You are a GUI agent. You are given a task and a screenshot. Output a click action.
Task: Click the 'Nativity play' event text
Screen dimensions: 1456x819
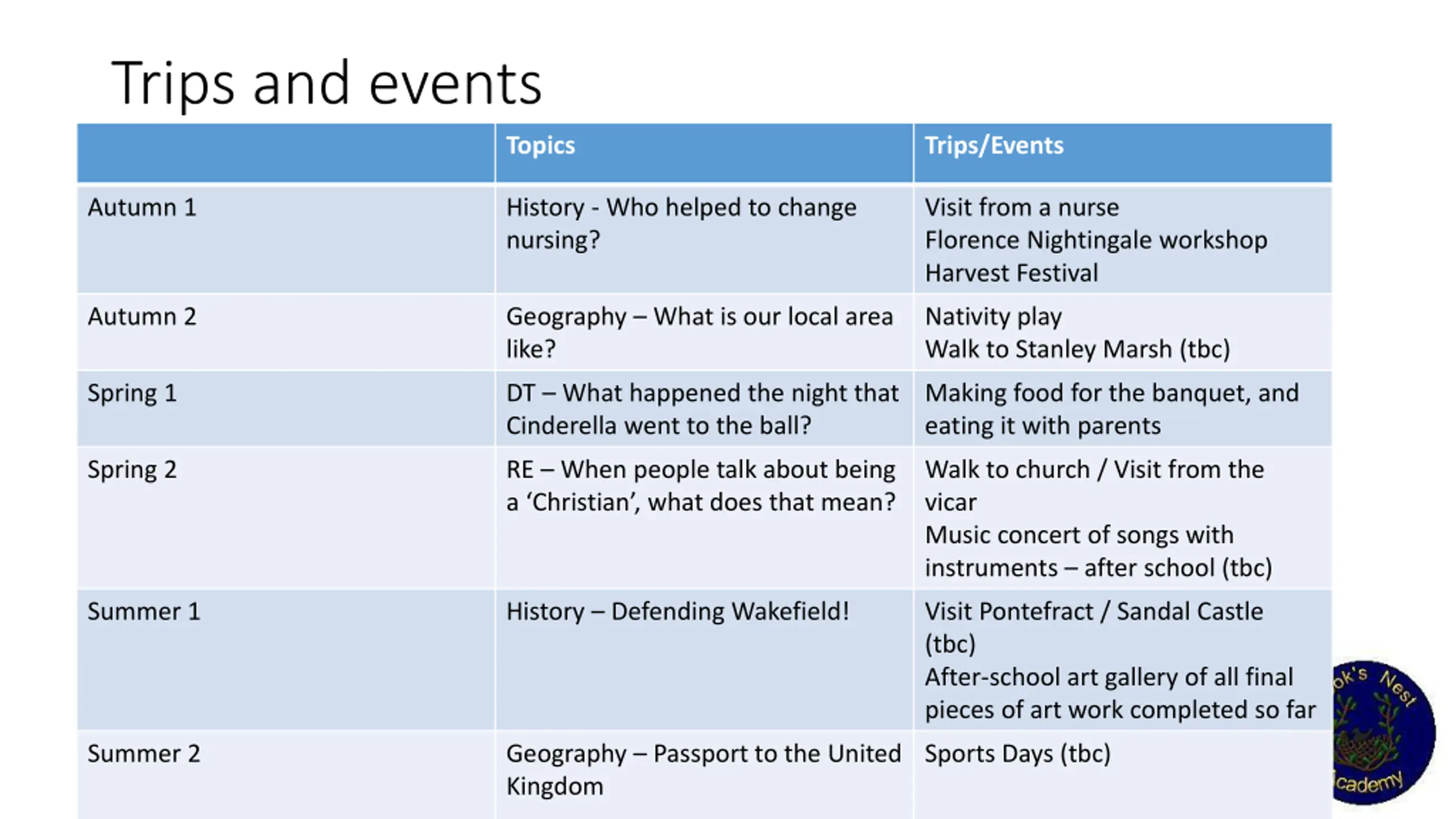point(993,317)
